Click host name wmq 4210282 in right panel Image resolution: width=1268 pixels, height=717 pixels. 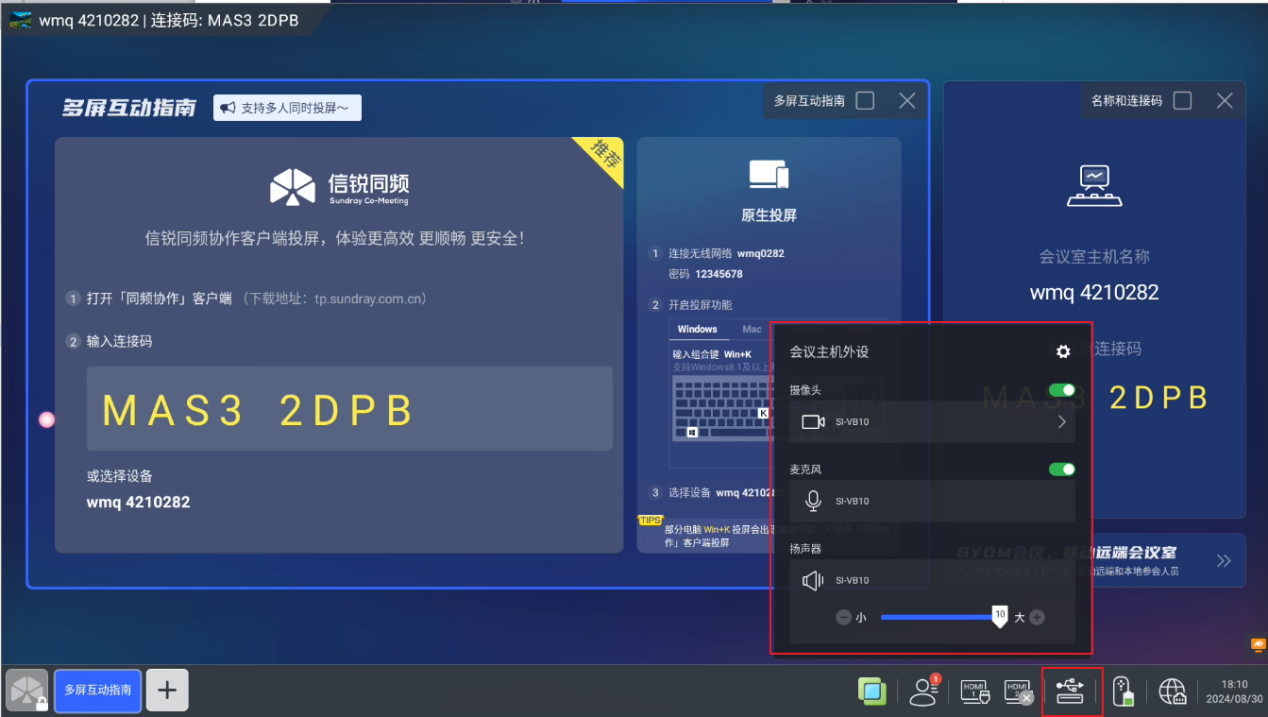click(1094, 292)
